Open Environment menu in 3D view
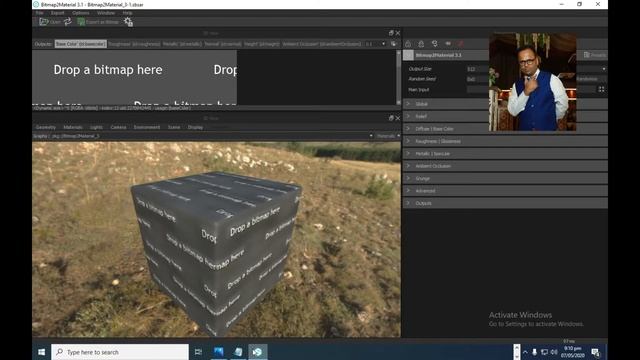 147,127
